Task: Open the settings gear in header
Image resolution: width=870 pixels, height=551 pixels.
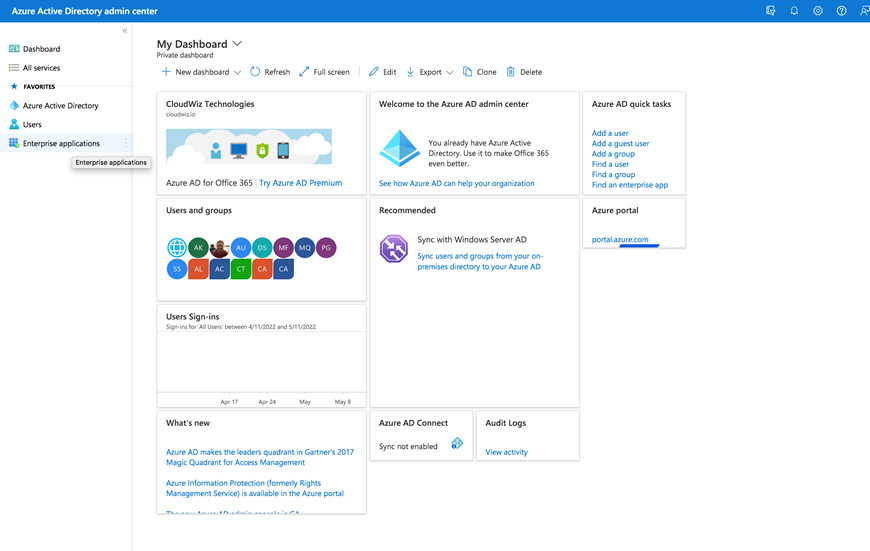Action: click(x=818, y=11)
